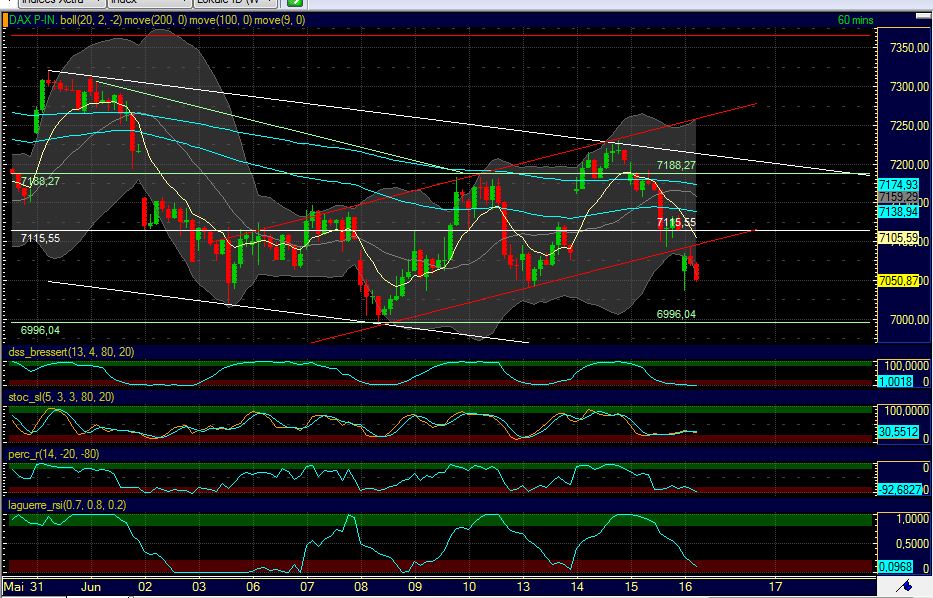The height and width of the screenshot is (598, 933).
Task: Click the 0,0968 laguerre_rsi value tag
Action: coord(896,567)
